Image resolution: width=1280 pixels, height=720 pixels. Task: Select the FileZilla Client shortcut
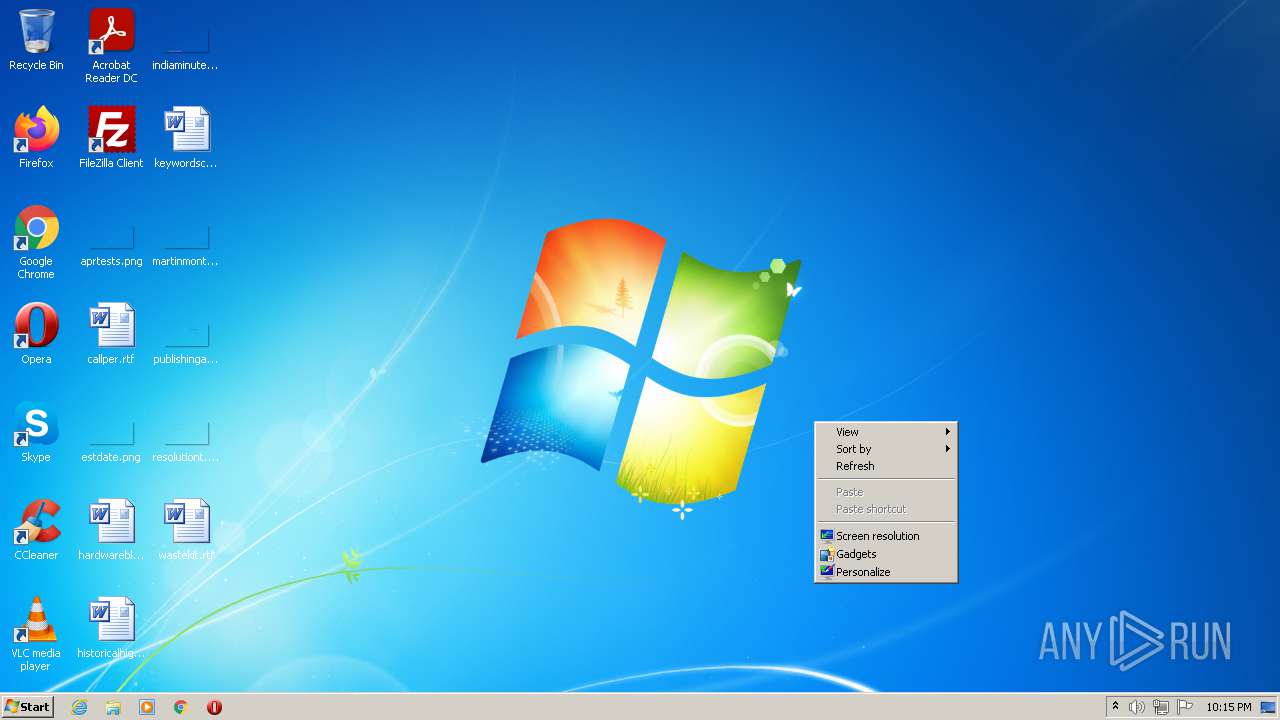tap(111, 139)
